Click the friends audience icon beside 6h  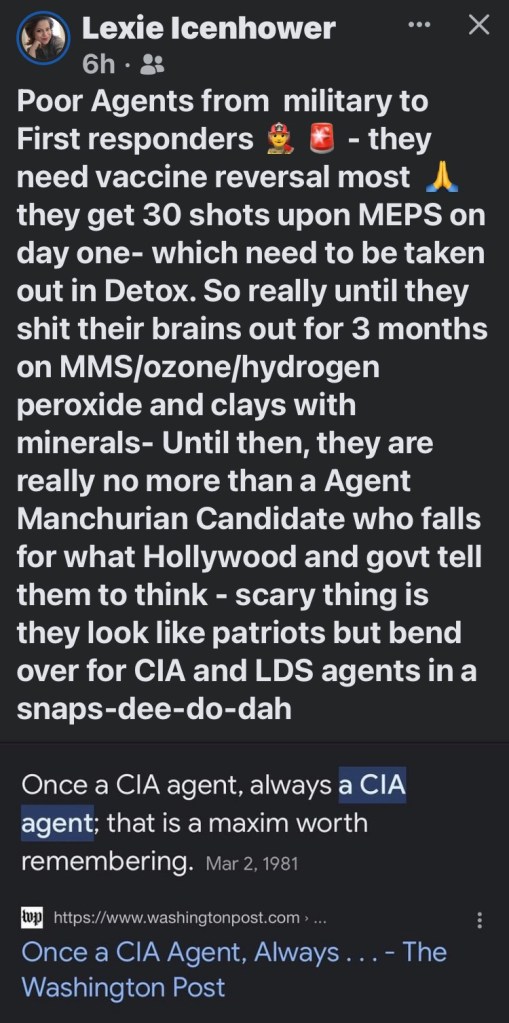(x=153, y=64)
